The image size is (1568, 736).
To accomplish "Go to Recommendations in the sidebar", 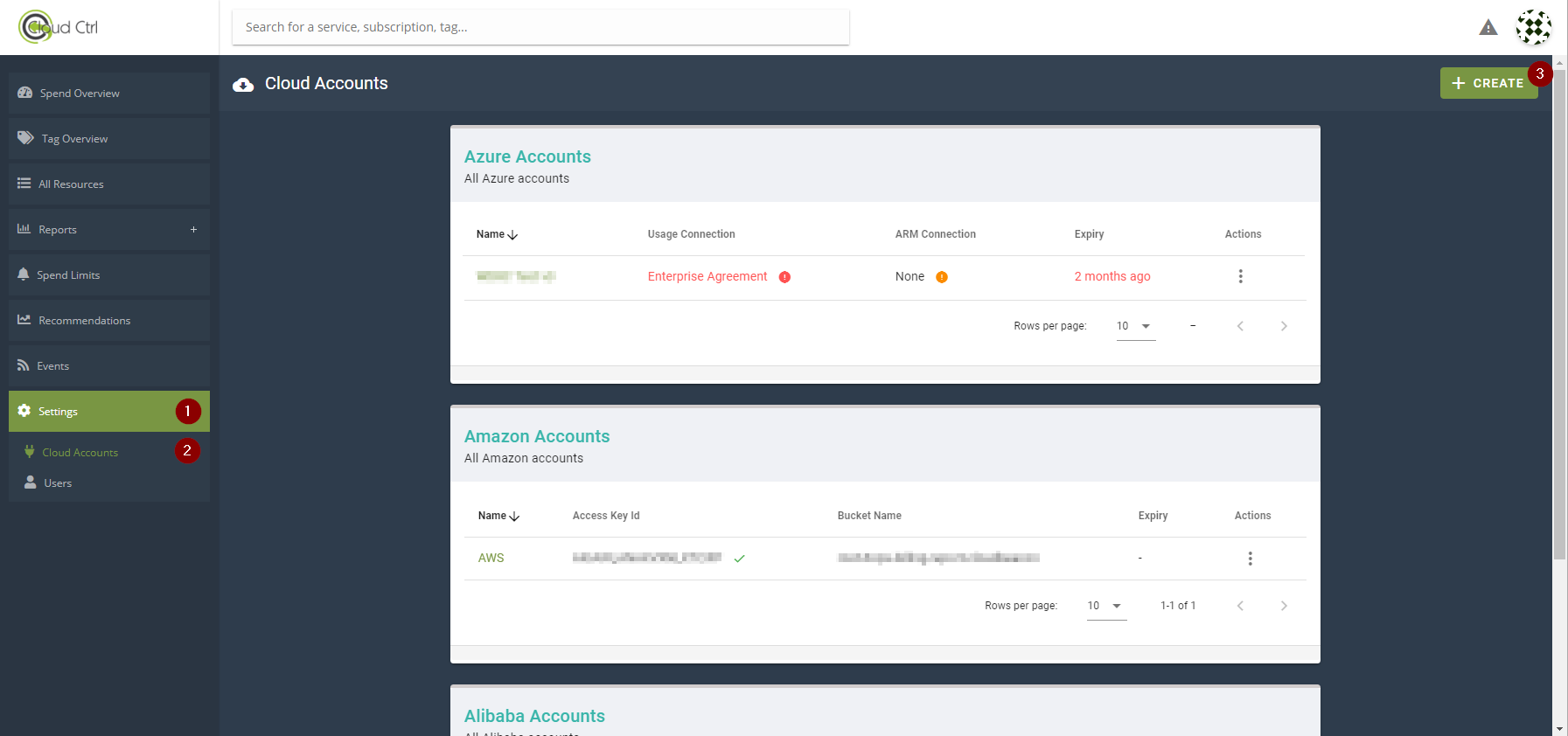I will point(84,321).
